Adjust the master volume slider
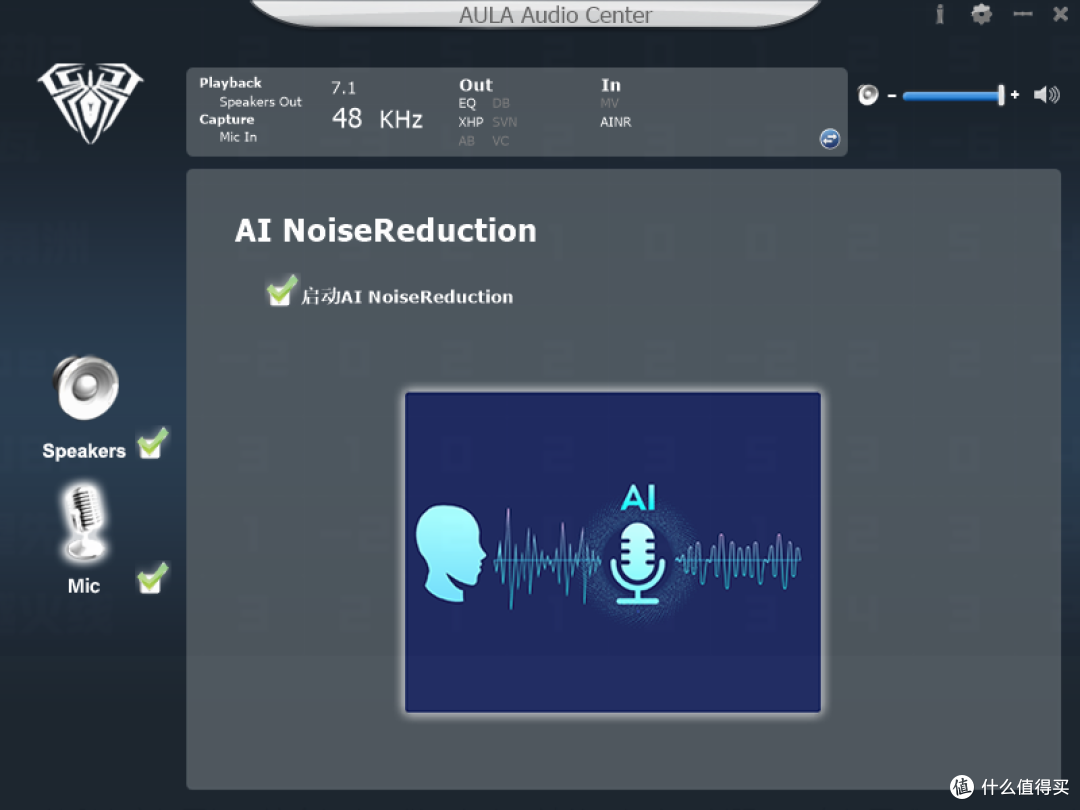This screenshot has height=810, width=1080. click(x=953, y=95)
